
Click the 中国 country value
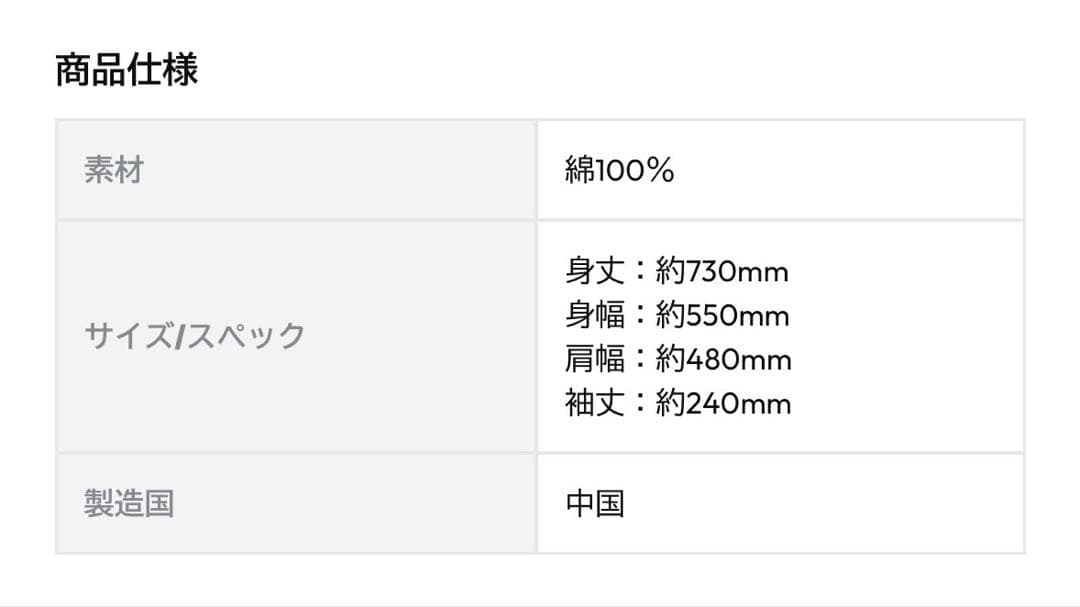point(595,503)
